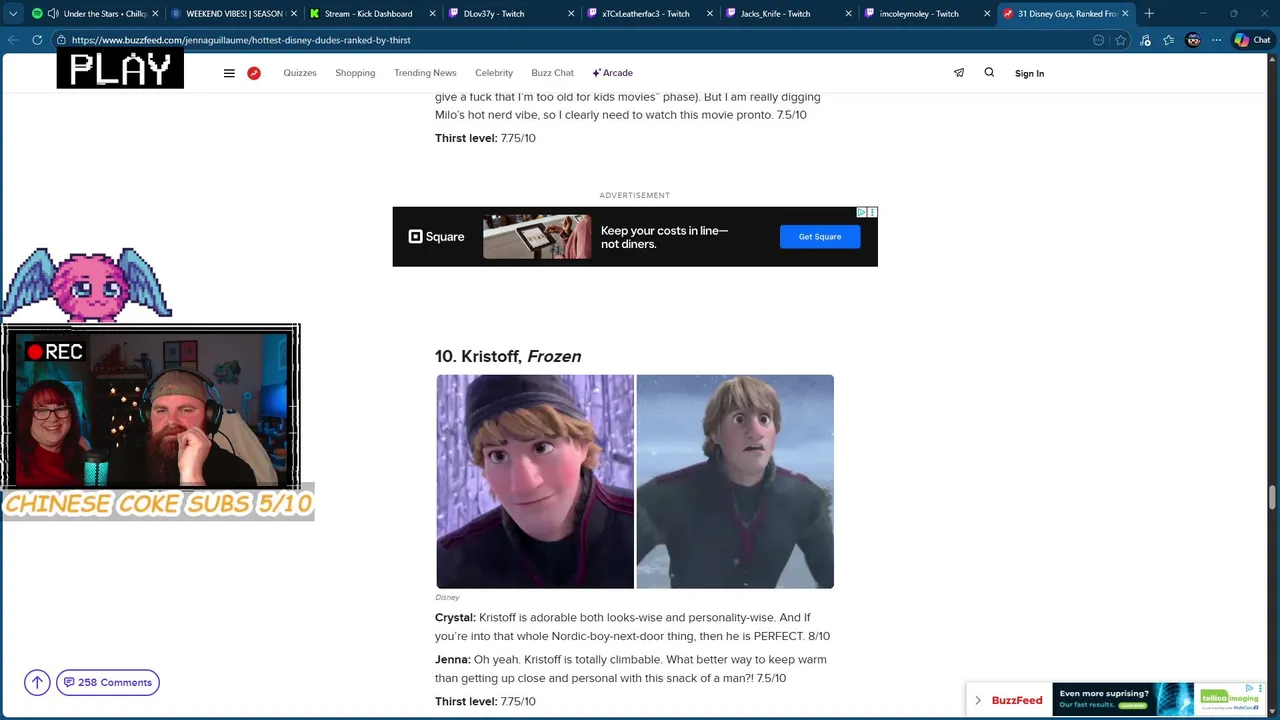The width and height of the screenshot is (1280, 720).
Task: Open the tab list dropdown chevron
Action: (13, 14)
